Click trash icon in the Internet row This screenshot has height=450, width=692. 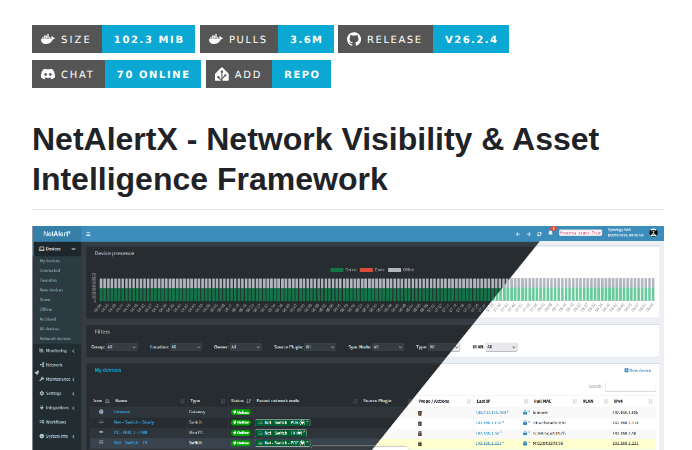[x=420, y=413]
